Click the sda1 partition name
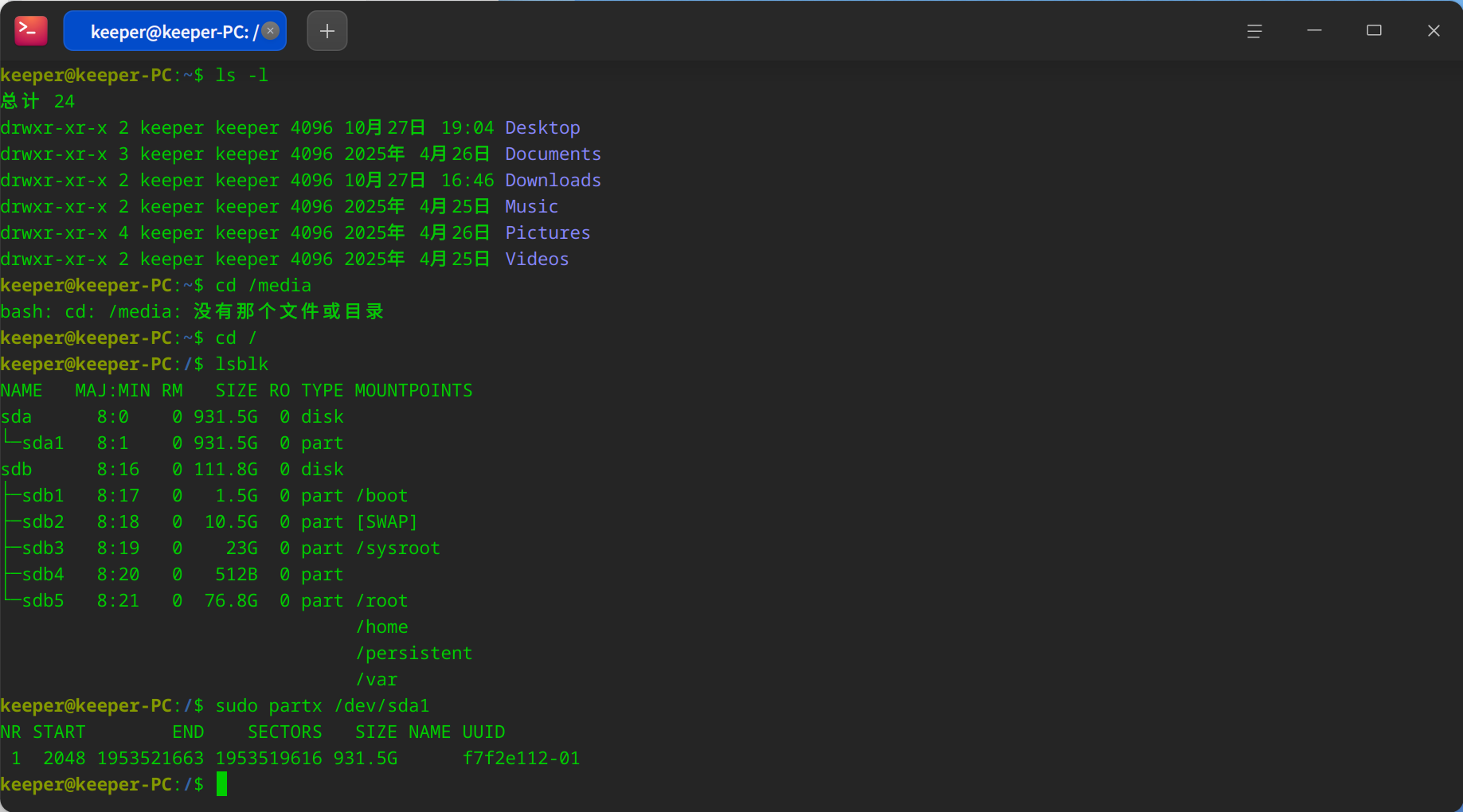1463x812 pixels. (43, 443)
